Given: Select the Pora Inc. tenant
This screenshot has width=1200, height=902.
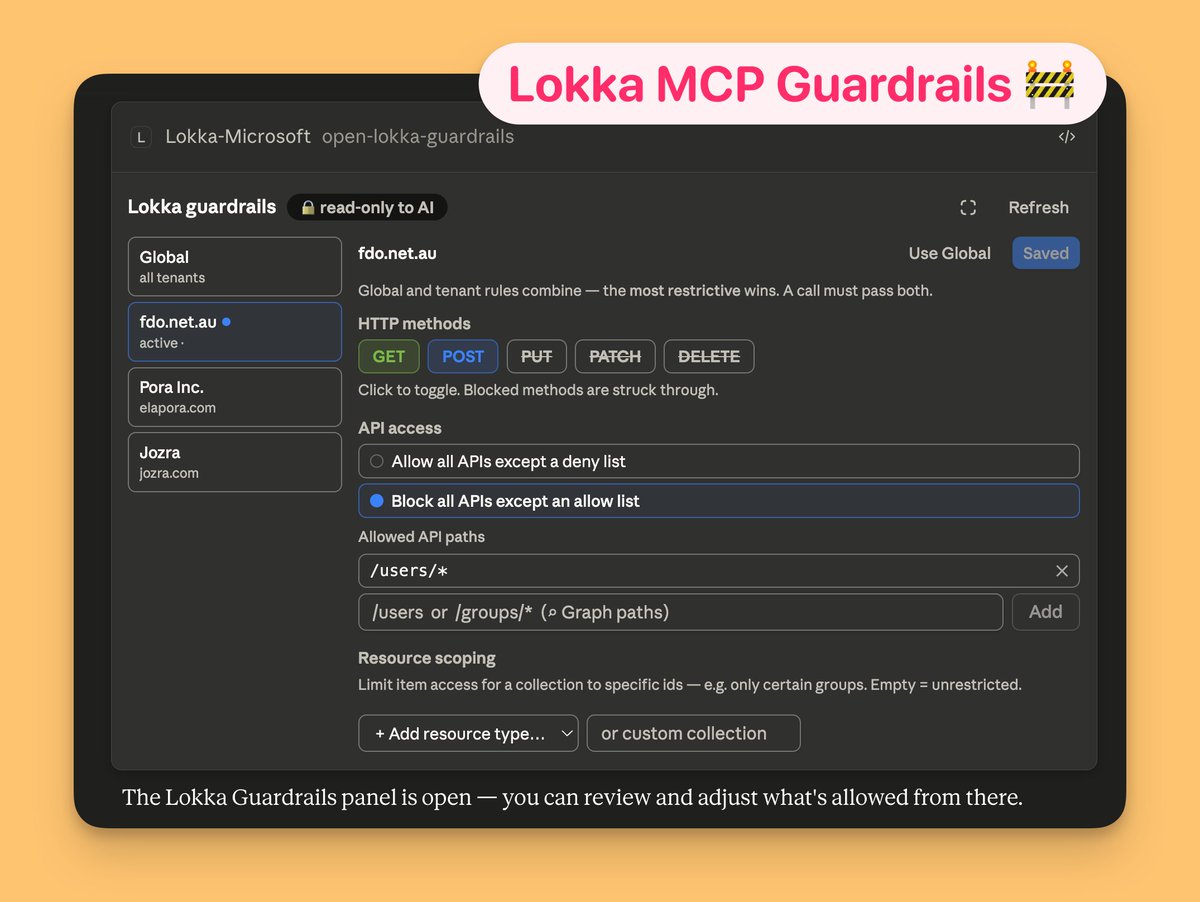Looking at the screenshot, I should point(235,397).
